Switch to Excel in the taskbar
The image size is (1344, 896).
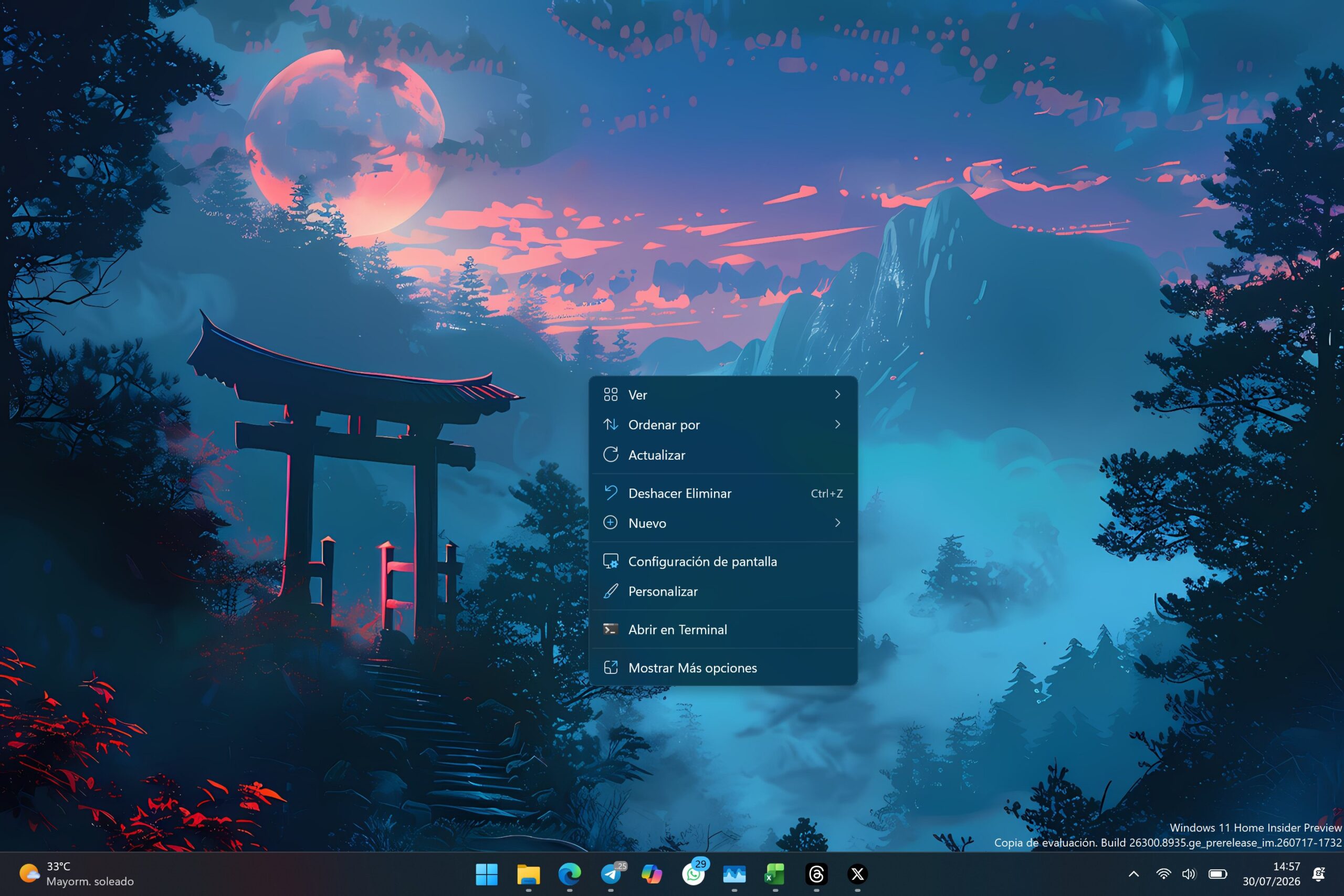pos(775,874)
